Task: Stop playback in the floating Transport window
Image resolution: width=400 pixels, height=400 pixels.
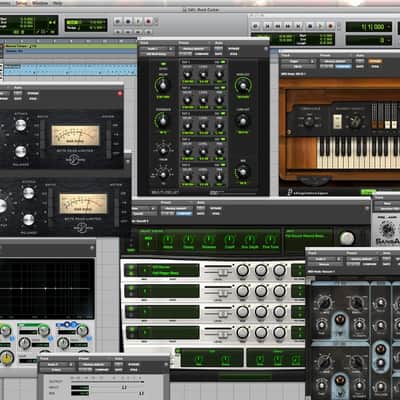Action: coord(310,26)
